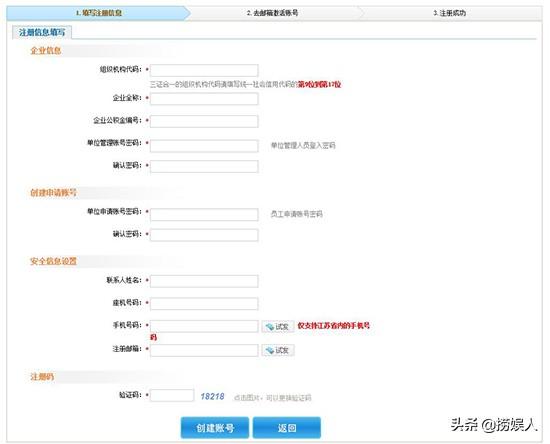Image resolution: width=550 pixels, height=444 pixels.
Task: Click the 创建账号 button
Action: (215, 428)
